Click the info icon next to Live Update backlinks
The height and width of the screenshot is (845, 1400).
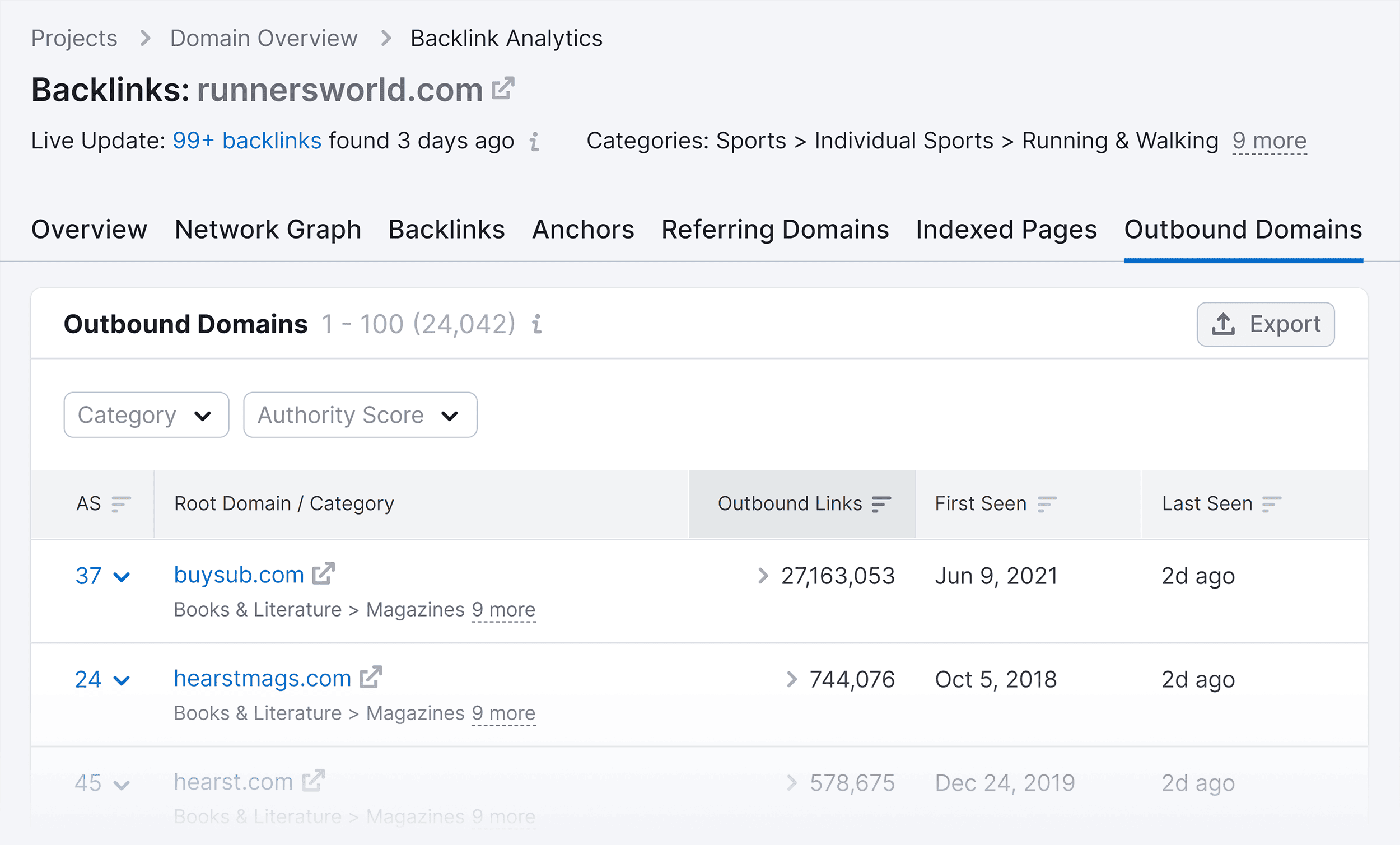[534, 143]
